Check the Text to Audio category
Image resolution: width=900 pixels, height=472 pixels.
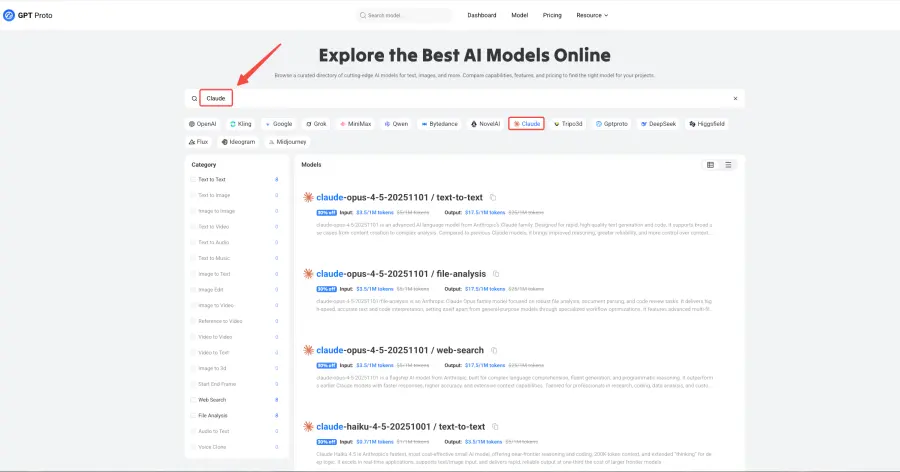tap(193, 242)
